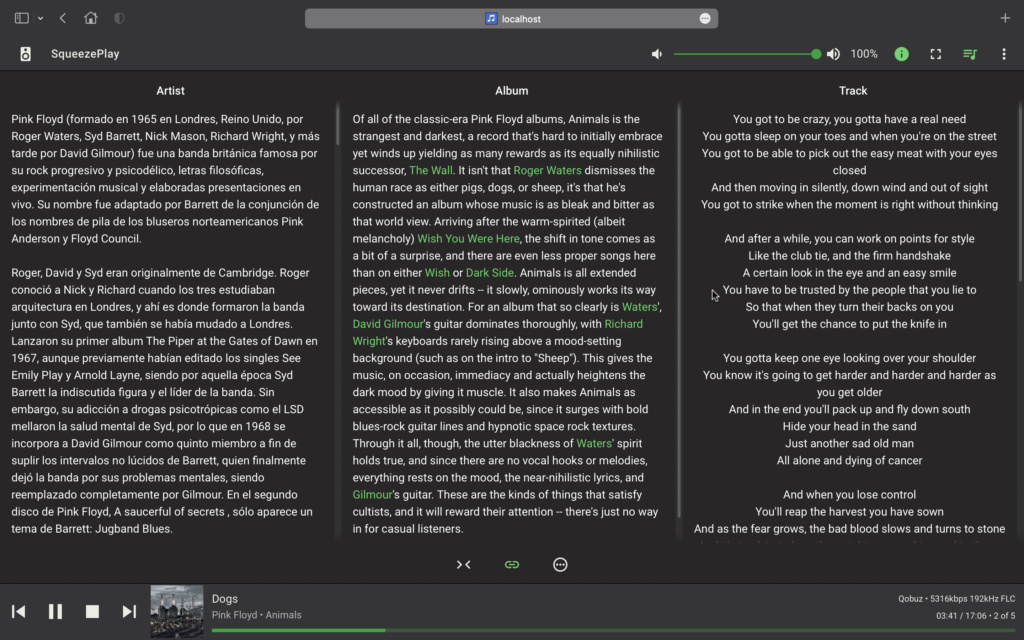This screenshot has height=640, width=1024.
Task: Adjust the volume slider handle
Action: pyautogui.click(x=816, y=54)
